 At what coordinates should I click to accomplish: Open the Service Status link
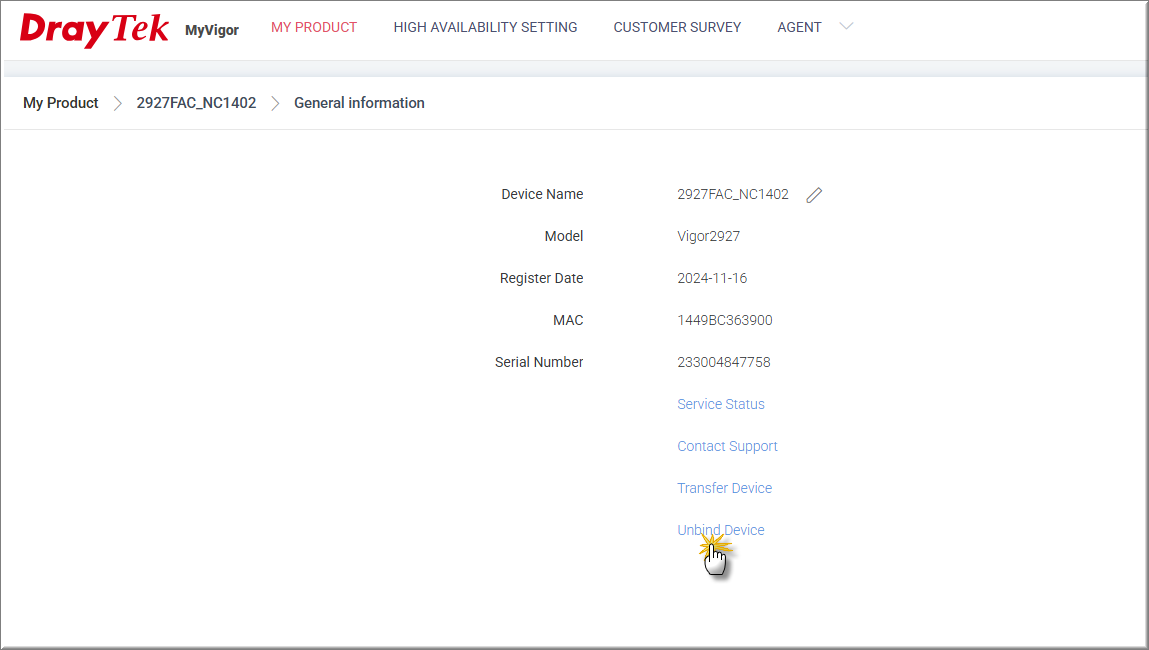(721, 405)
